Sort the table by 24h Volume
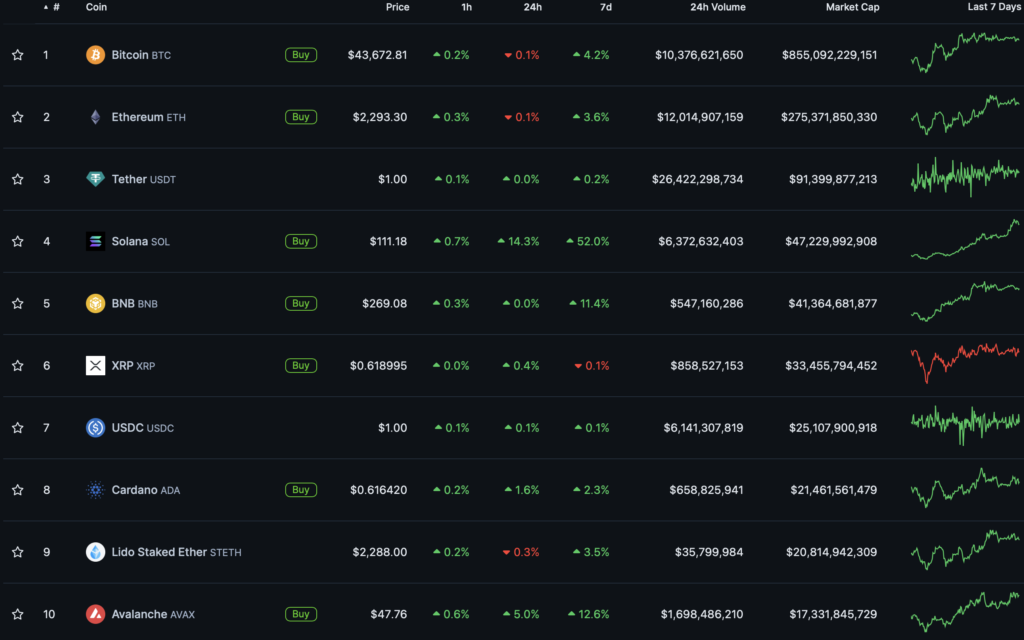Viewport: 1024px width, 640px height. [x=717, y=7]
